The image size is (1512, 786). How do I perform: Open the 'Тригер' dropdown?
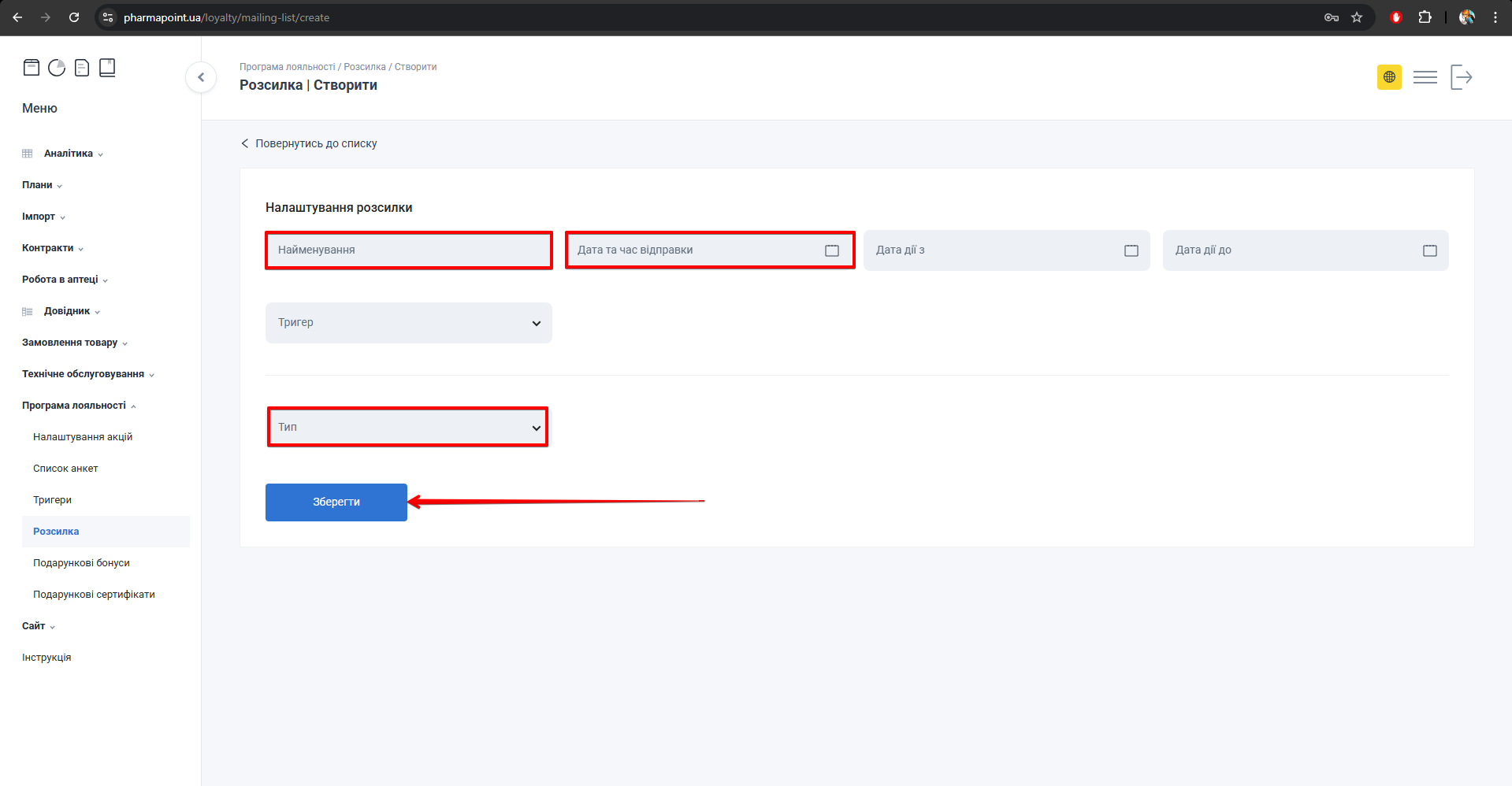[408, 323]
